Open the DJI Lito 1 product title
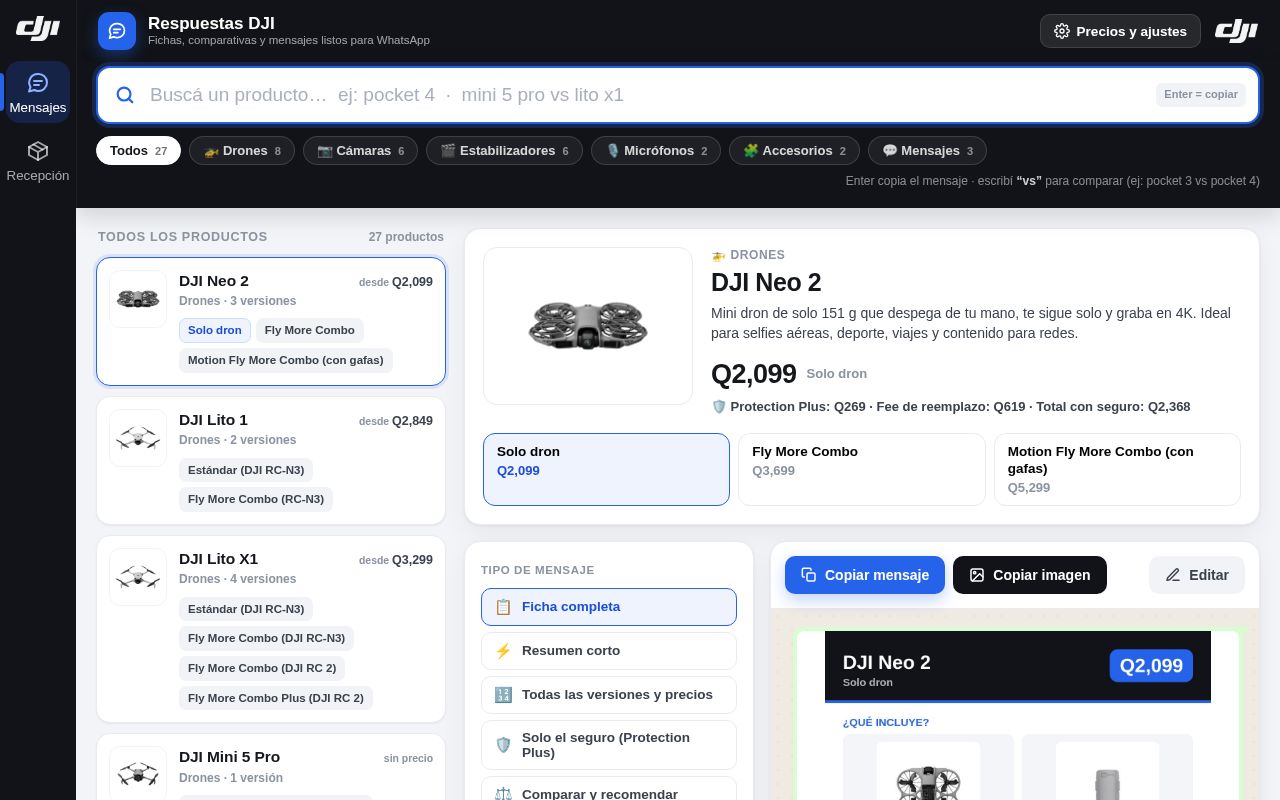Viewport: 1280px width, 800px height. click(x=213, y=420)
